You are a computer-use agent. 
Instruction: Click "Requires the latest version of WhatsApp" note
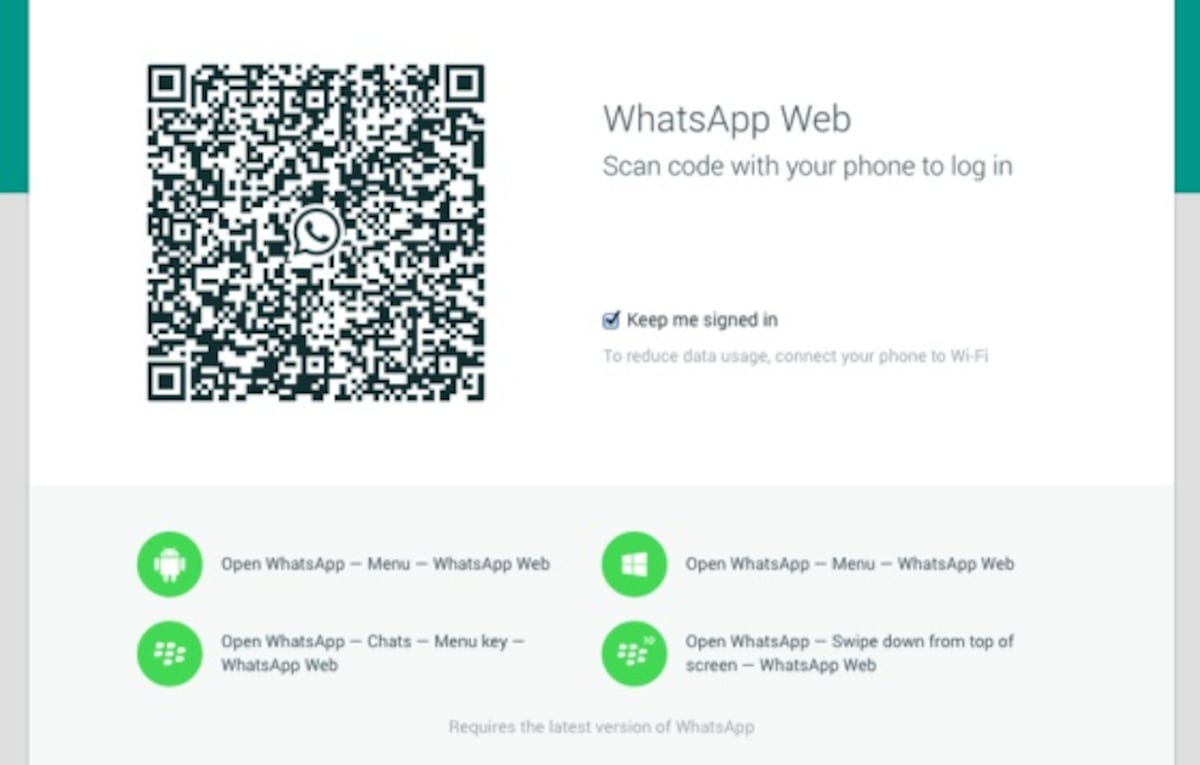click(601, 727)
